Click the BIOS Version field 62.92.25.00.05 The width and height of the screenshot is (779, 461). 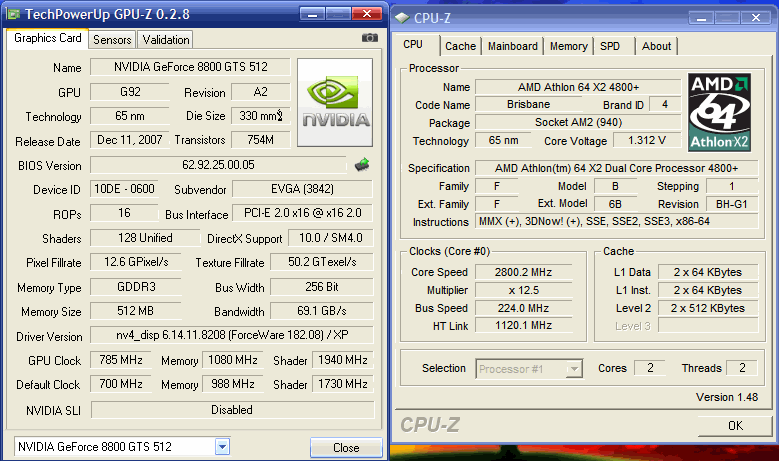point(218,165)
